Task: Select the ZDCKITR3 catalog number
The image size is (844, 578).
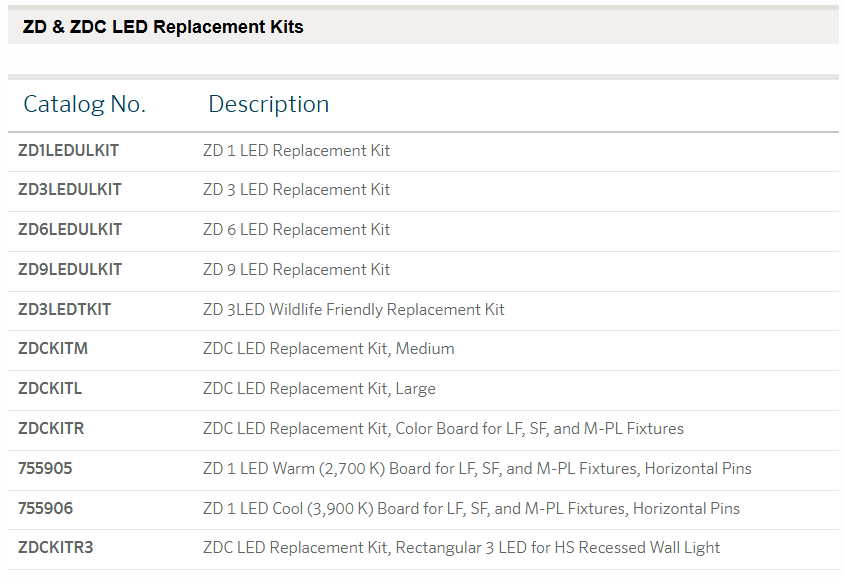Action: pos(55,548)
